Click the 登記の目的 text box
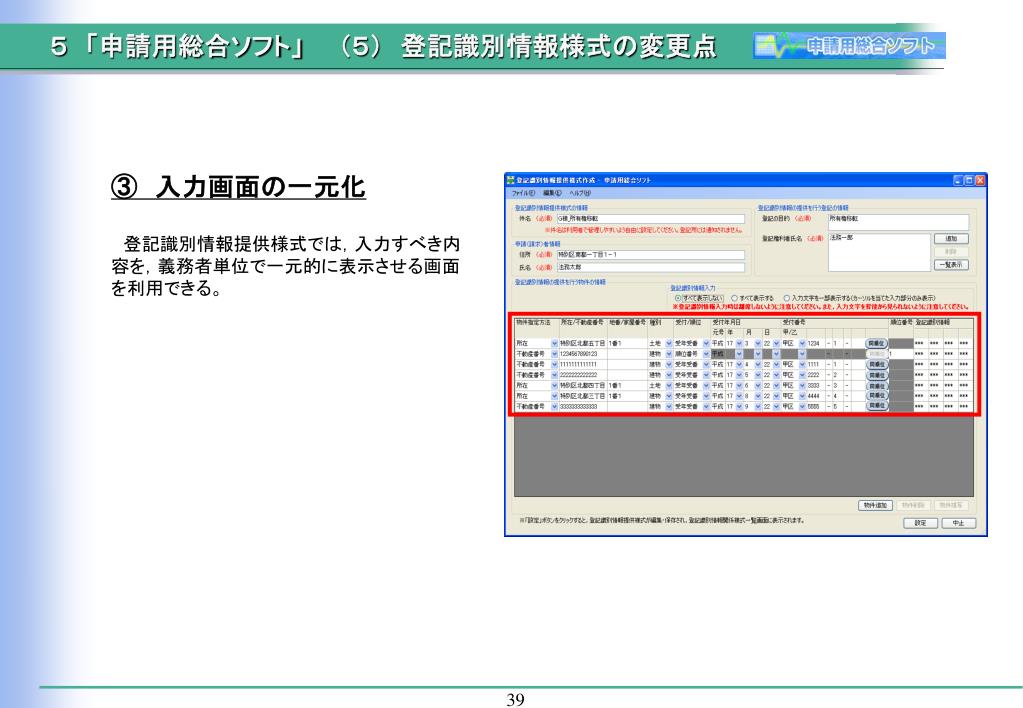Viewport: 1023px width, 708px height. click(x=898, y=223)
